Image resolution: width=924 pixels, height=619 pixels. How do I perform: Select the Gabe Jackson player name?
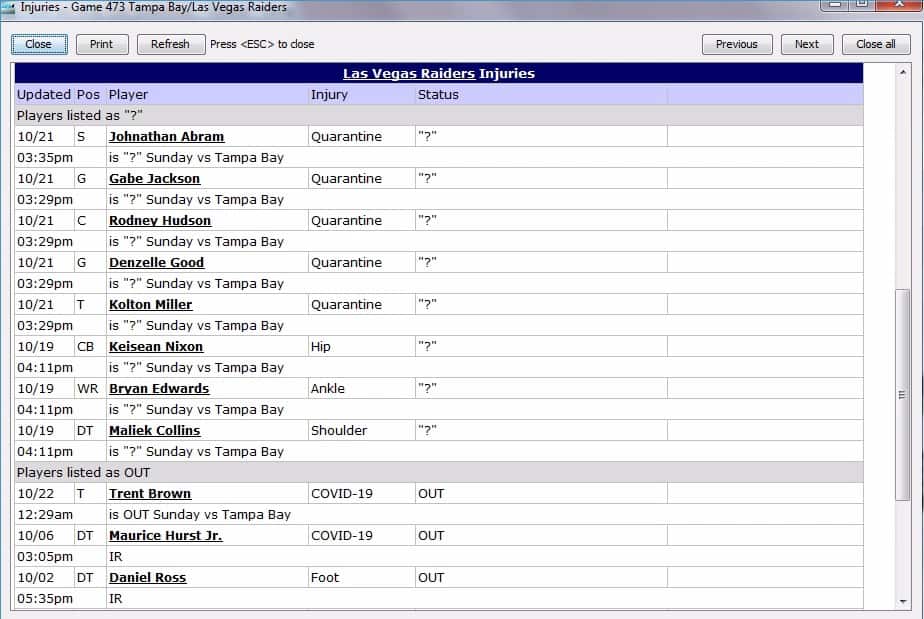click(x=154, y=179)
